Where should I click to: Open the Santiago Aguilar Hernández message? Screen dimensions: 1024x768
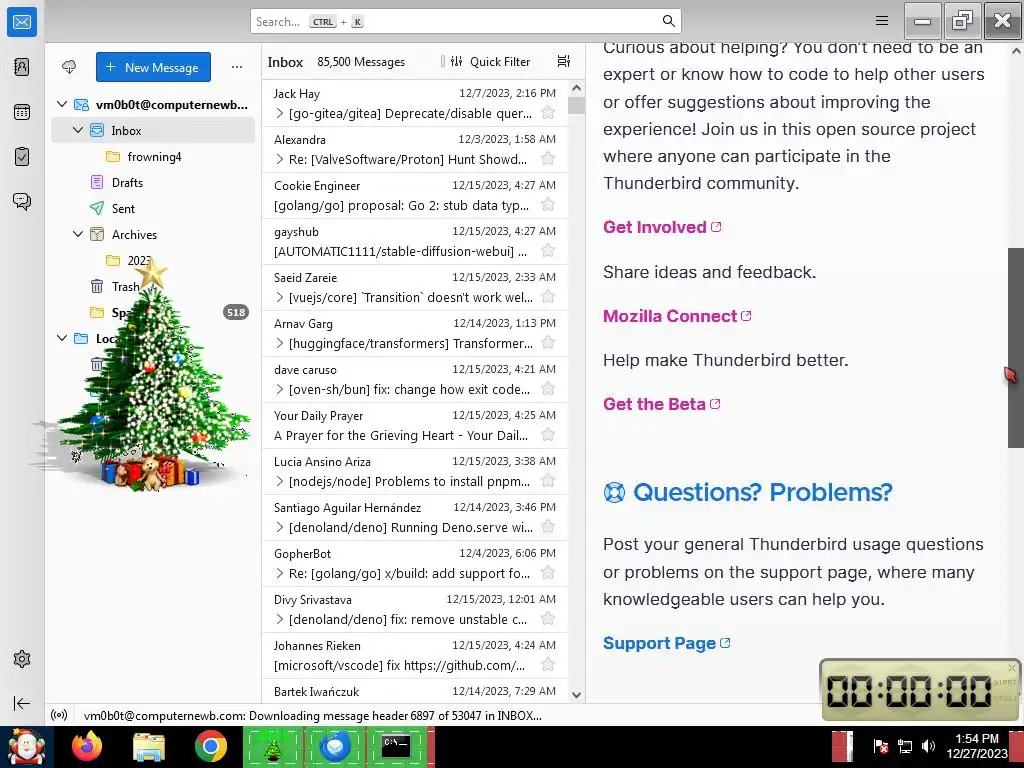coord(415,517)
